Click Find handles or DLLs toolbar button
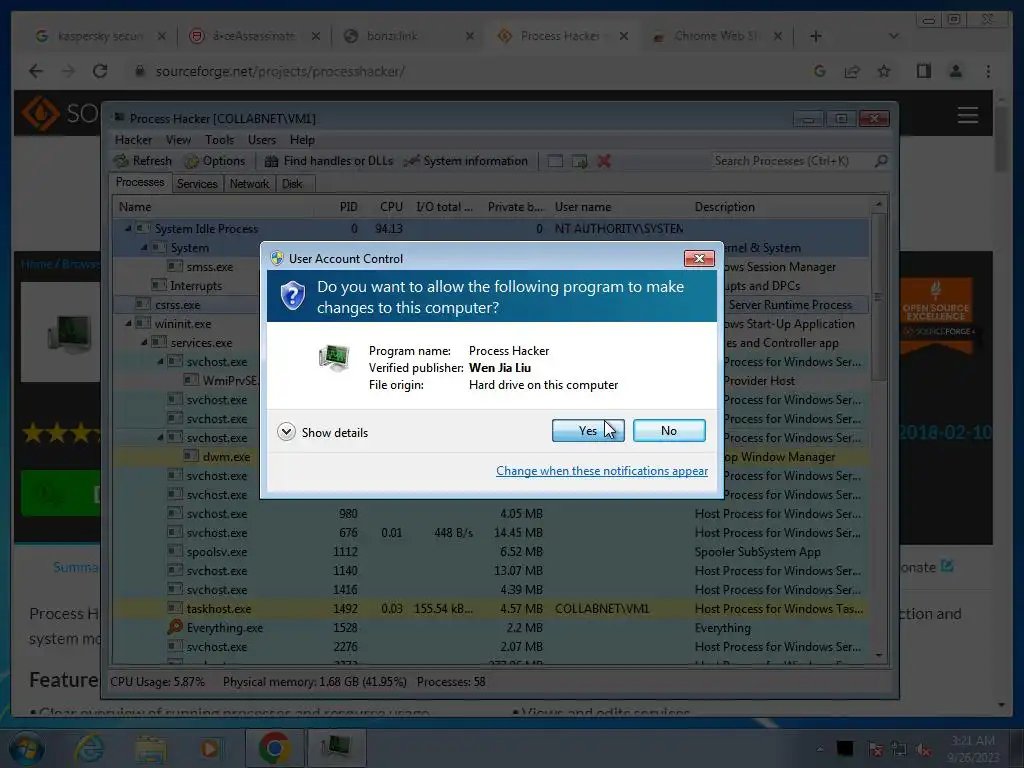Image resolution: width=1024 pixels, height=768 pixels. [328, 161]
